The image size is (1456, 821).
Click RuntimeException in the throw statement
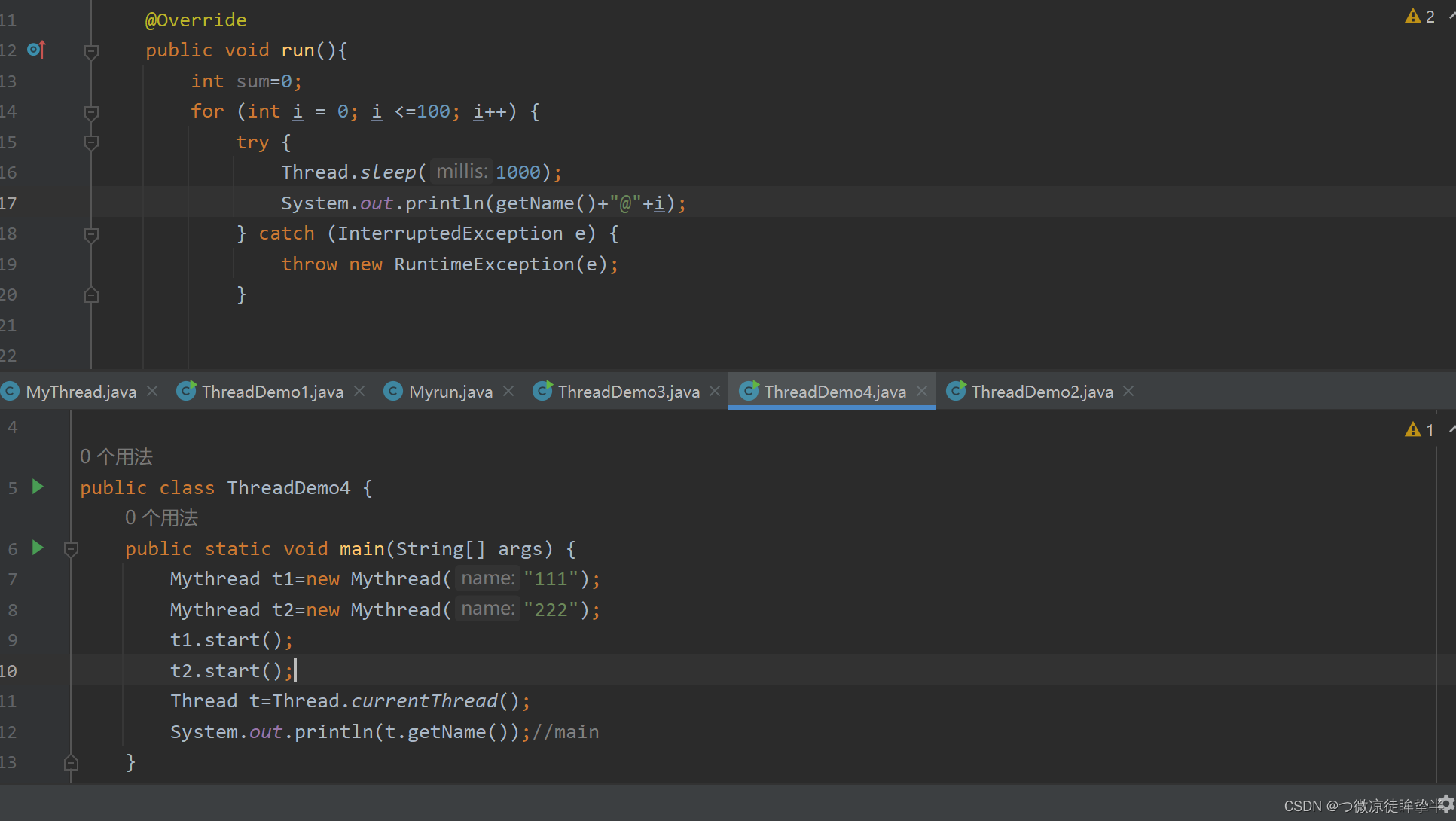484,264
